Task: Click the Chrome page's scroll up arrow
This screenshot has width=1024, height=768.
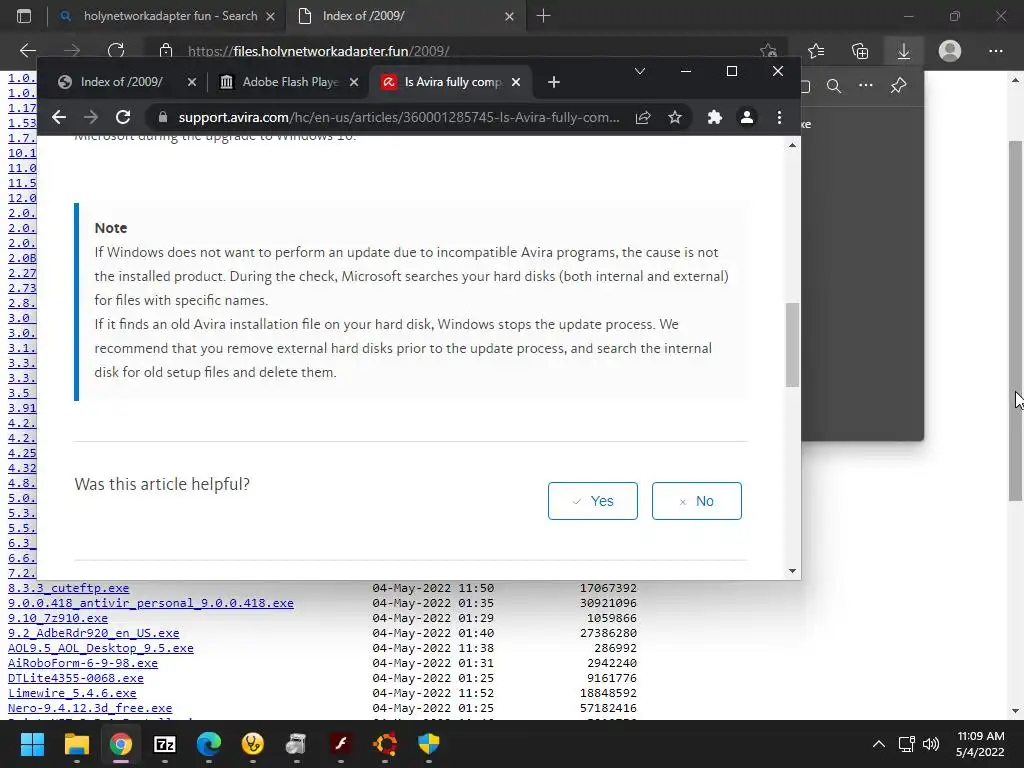Action: (792, 145)
